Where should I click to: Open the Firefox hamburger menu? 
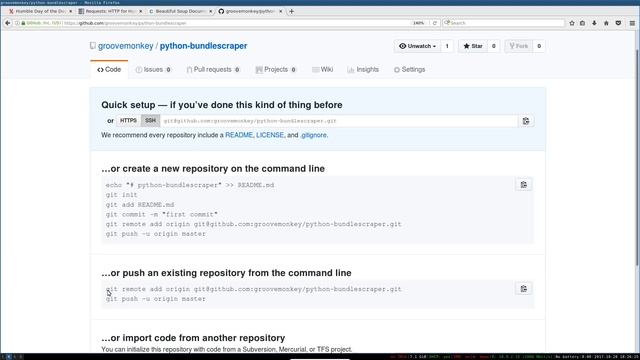(632, 23)
